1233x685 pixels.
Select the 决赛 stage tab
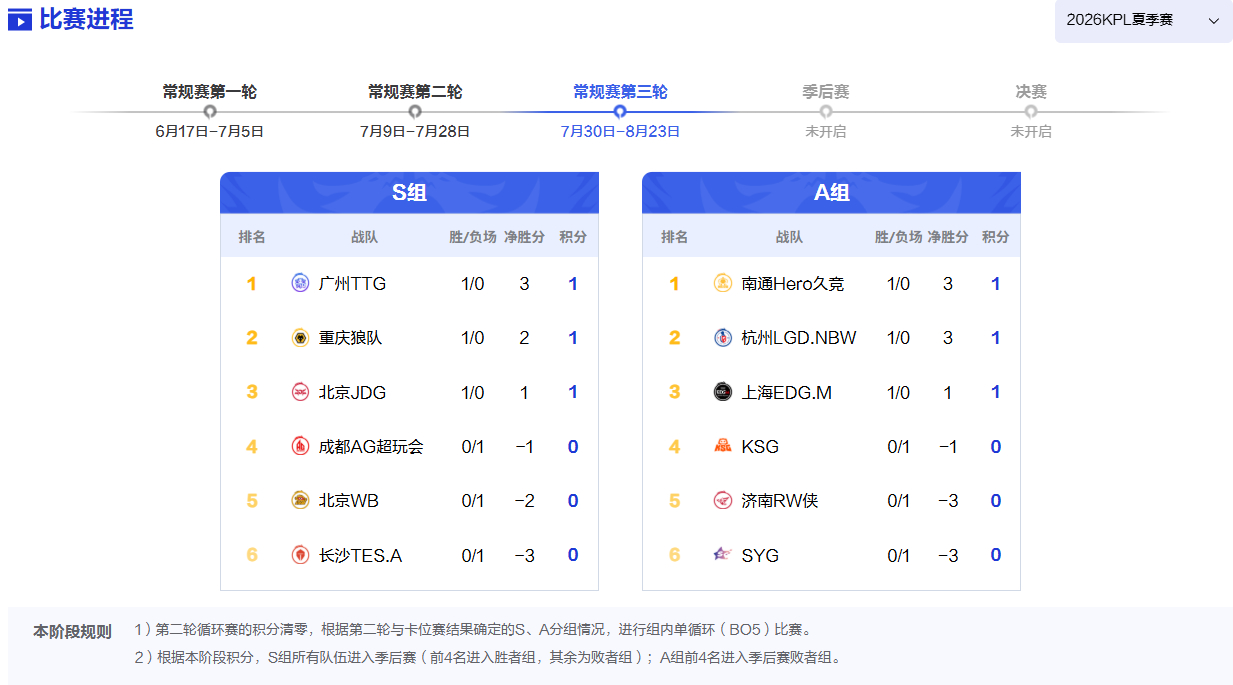(x=1031, y=92)
